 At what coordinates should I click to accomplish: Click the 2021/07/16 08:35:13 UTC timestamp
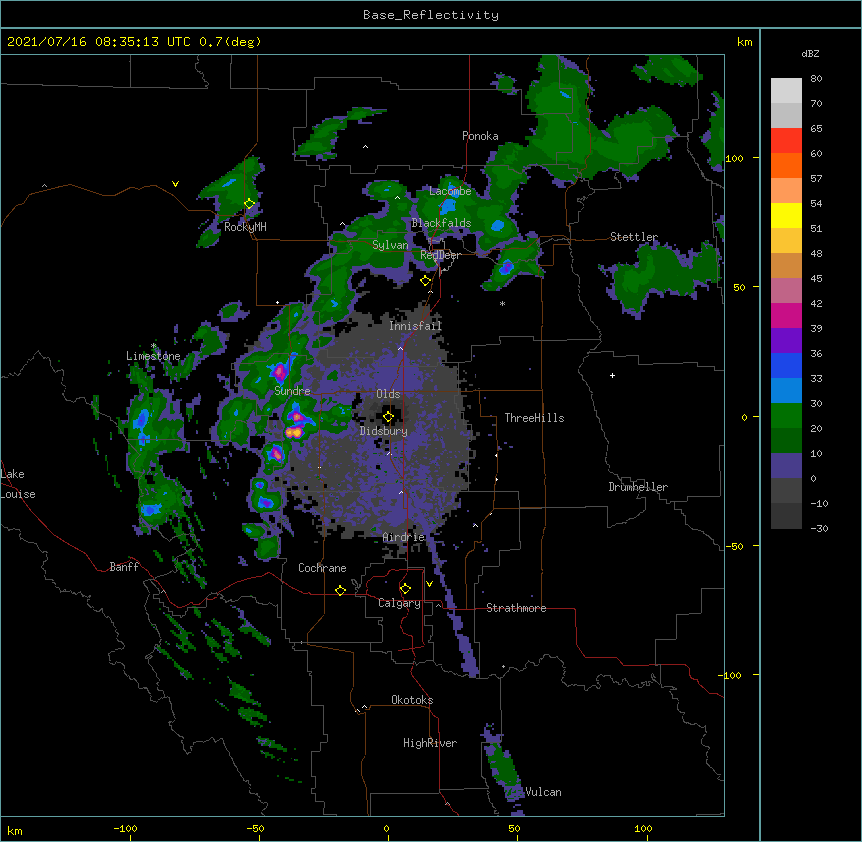click(99, 42)
